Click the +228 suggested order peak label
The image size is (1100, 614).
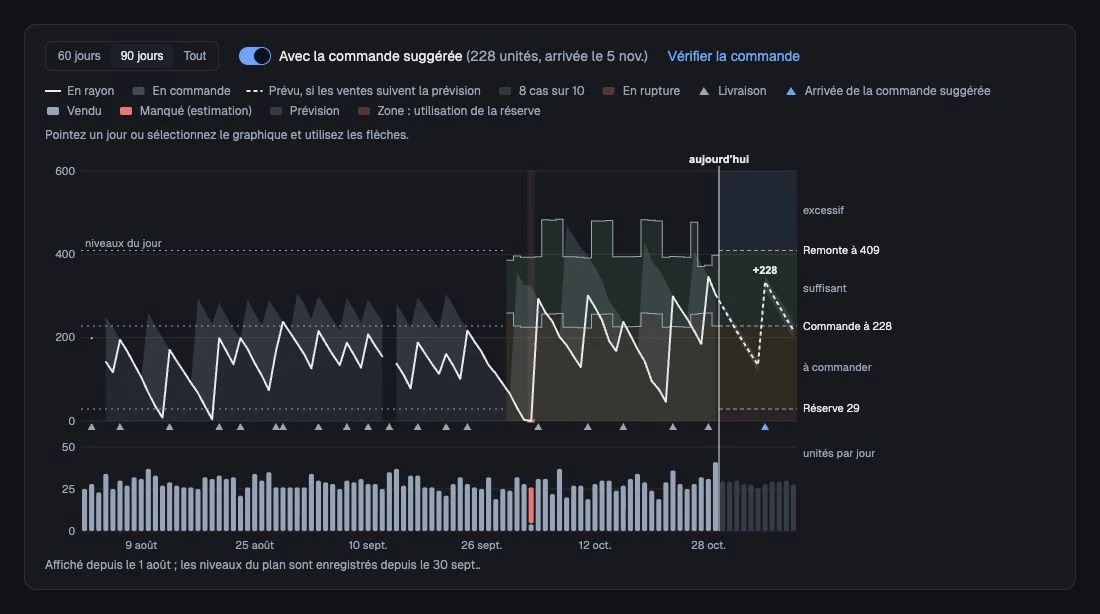[765, 270]
